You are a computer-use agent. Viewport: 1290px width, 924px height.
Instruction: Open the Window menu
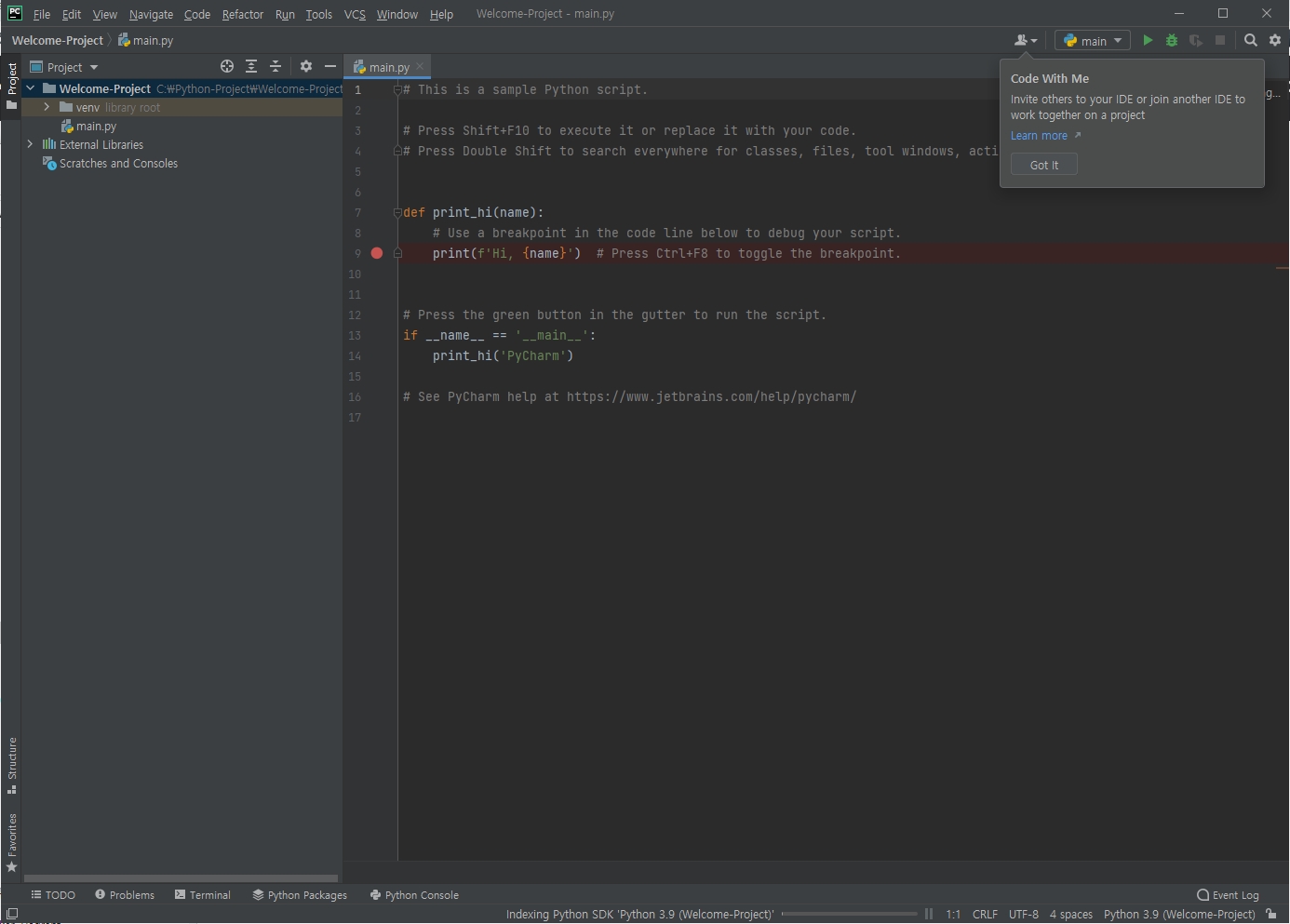pos(397,14)
